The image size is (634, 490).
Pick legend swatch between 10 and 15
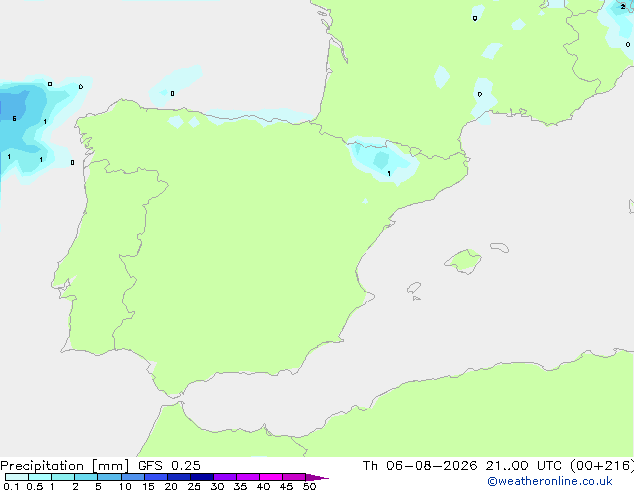tap(132, 477)
